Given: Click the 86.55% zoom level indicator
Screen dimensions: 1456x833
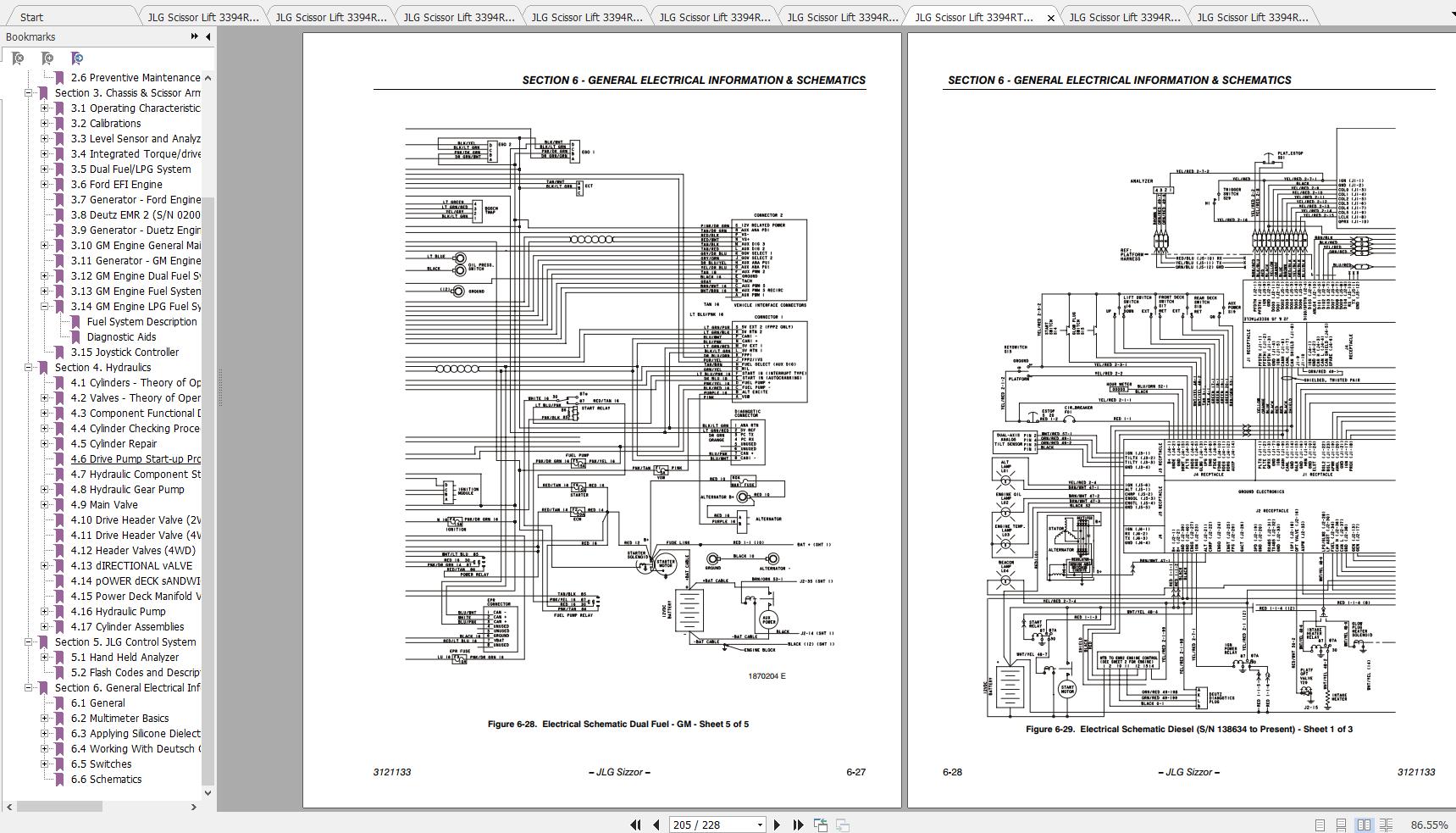Looking at the screenshot, I should click(x=1429, y=825).
